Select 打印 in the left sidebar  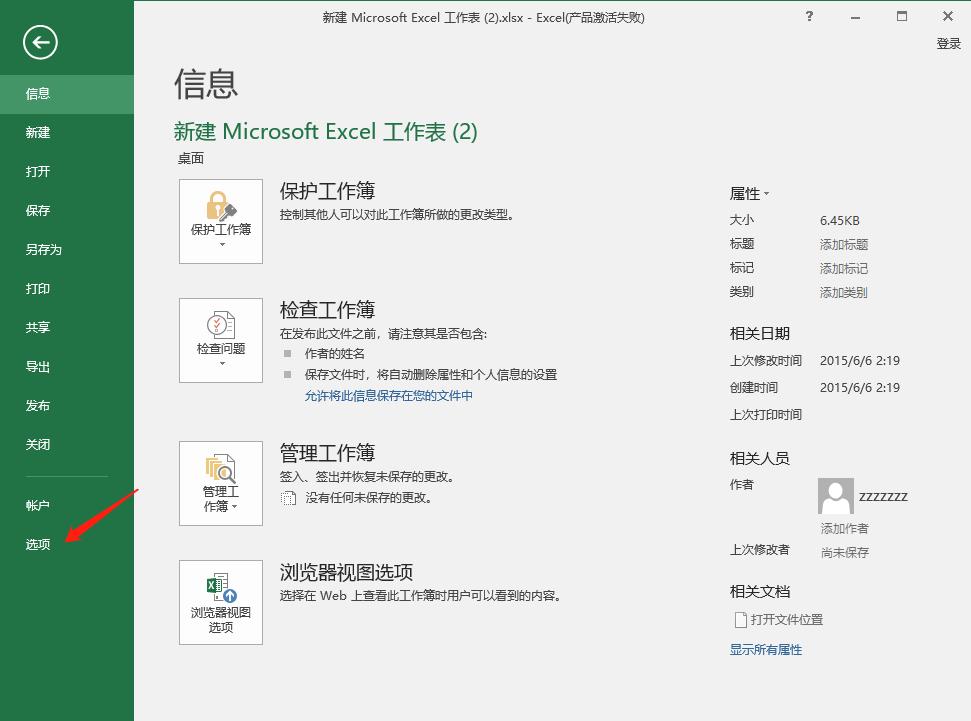point(37,288)
